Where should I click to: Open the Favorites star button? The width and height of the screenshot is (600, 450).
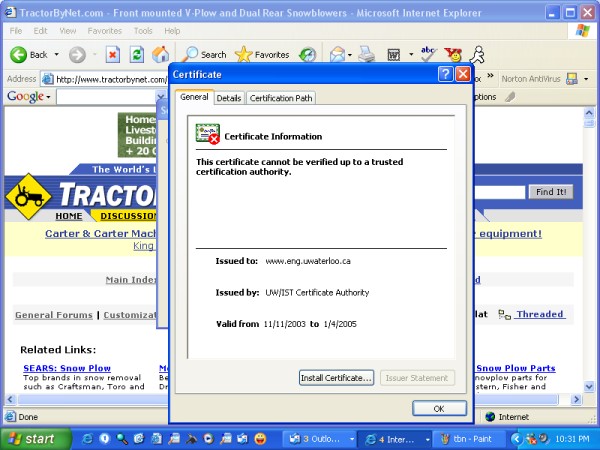click(262, 55)
